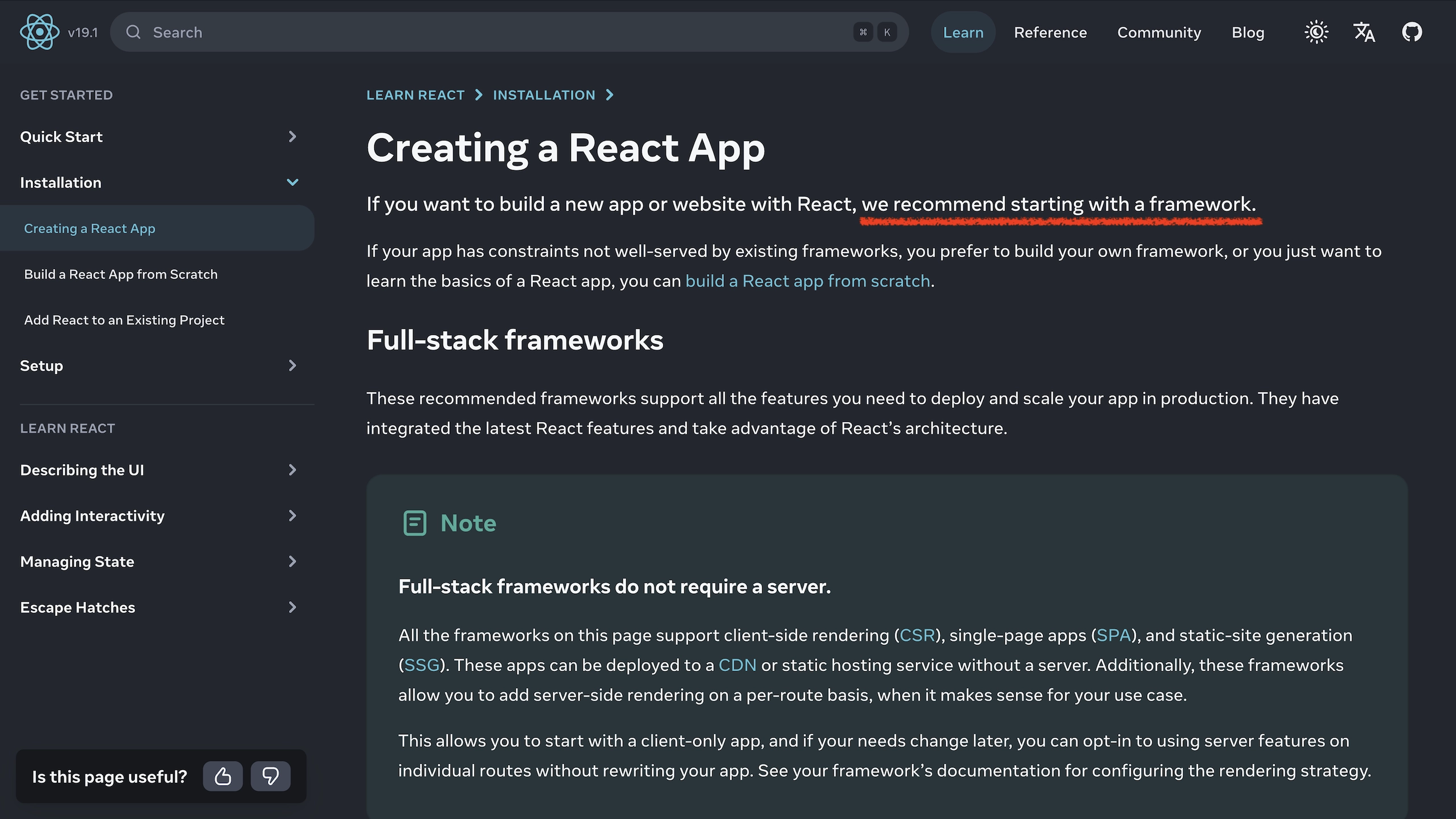
Task: Open Quick Start sidebar page
Action: tap(61, 136)
